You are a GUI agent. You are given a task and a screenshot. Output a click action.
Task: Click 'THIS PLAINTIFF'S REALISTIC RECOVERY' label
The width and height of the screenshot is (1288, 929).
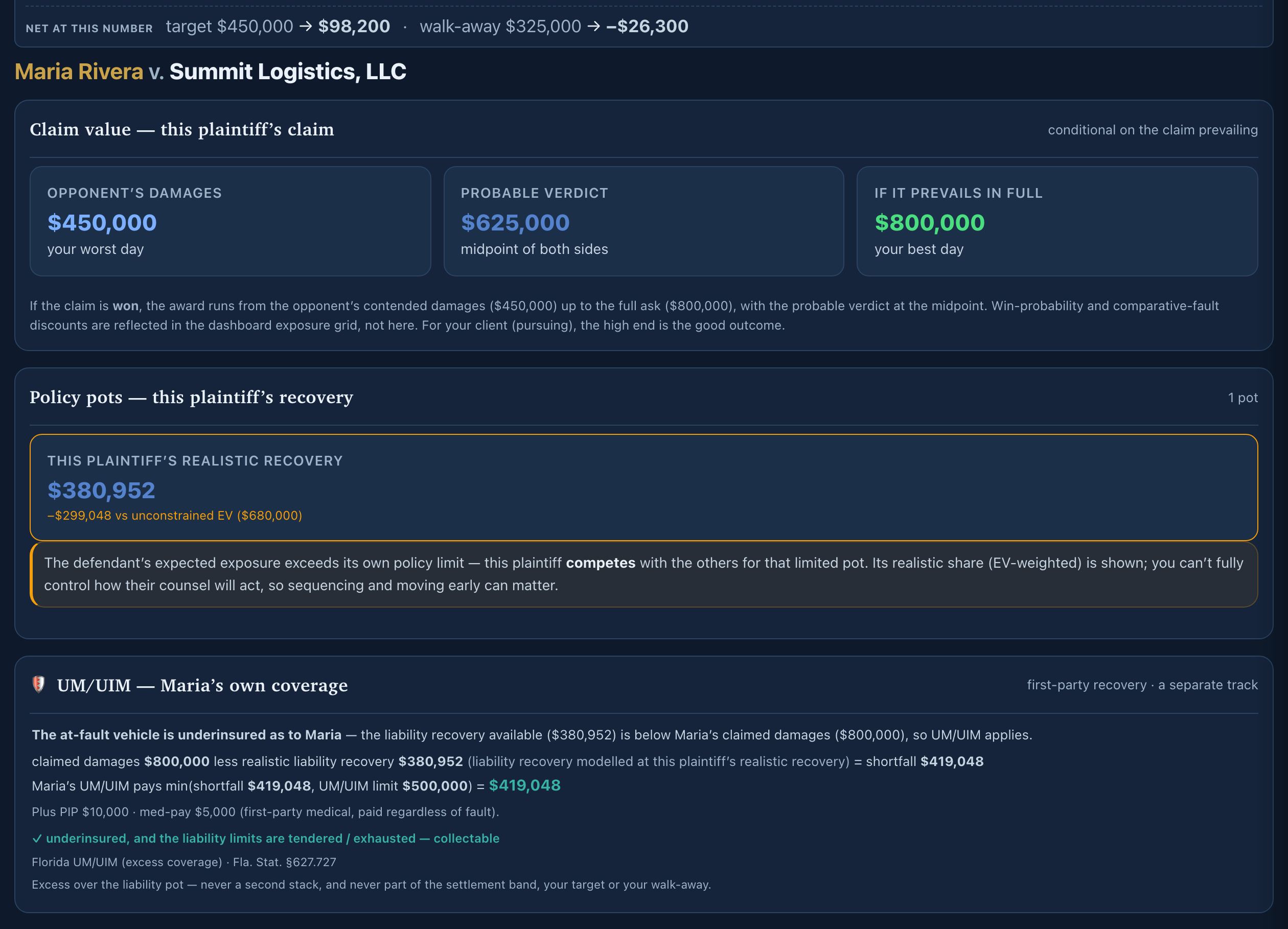[x=195, y=460]
